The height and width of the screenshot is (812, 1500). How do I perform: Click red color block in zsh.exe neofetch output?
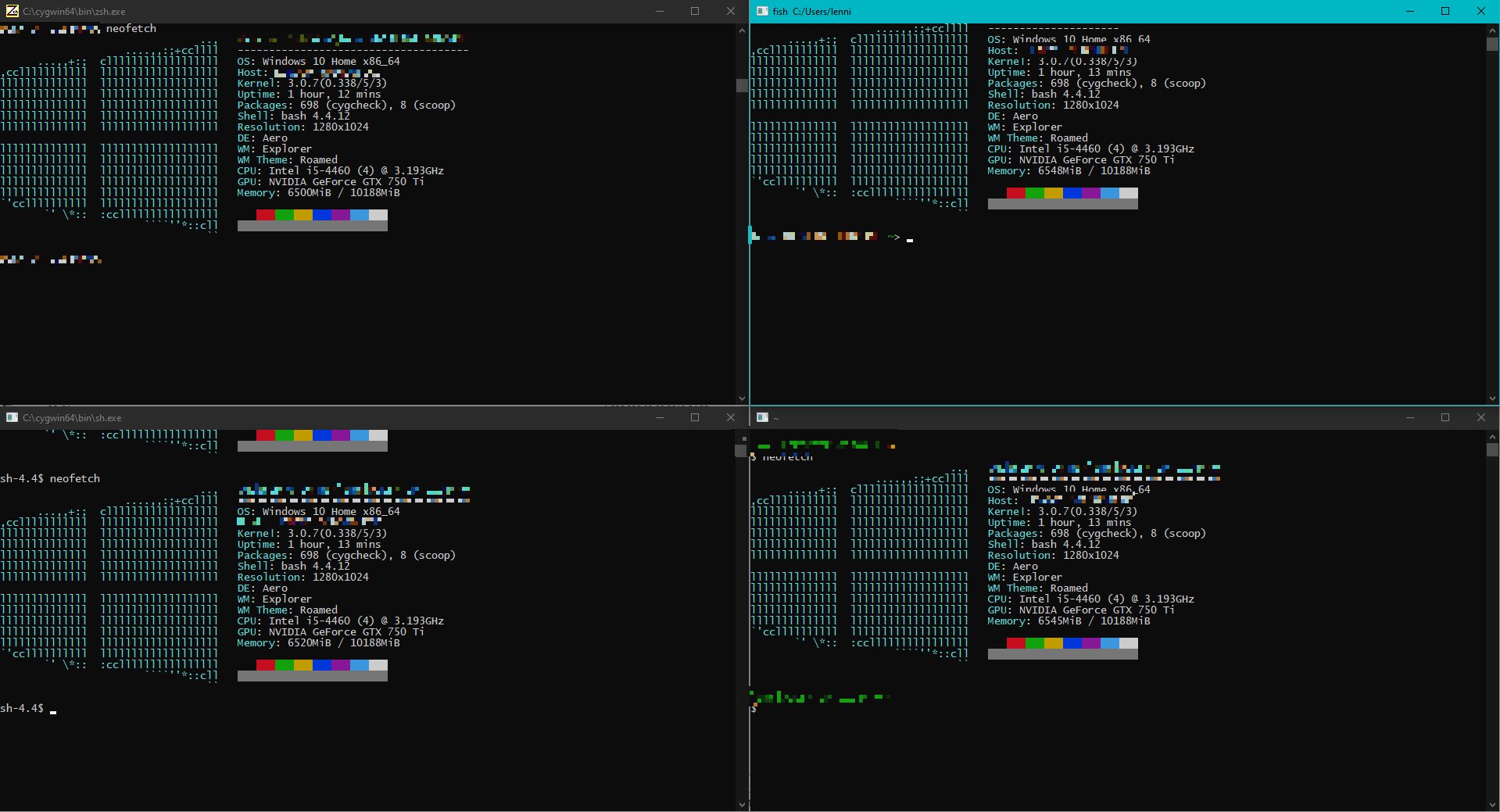click(266, 215)
